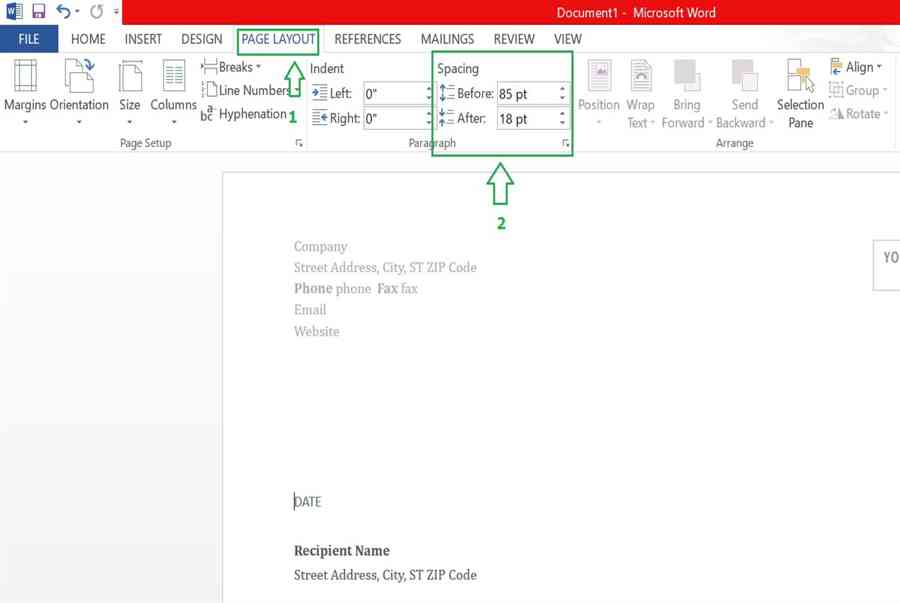This screenshot has width=900, height=603.
Task: Change page Orientation
Action: pyautogui.click(x=79, y=92)
